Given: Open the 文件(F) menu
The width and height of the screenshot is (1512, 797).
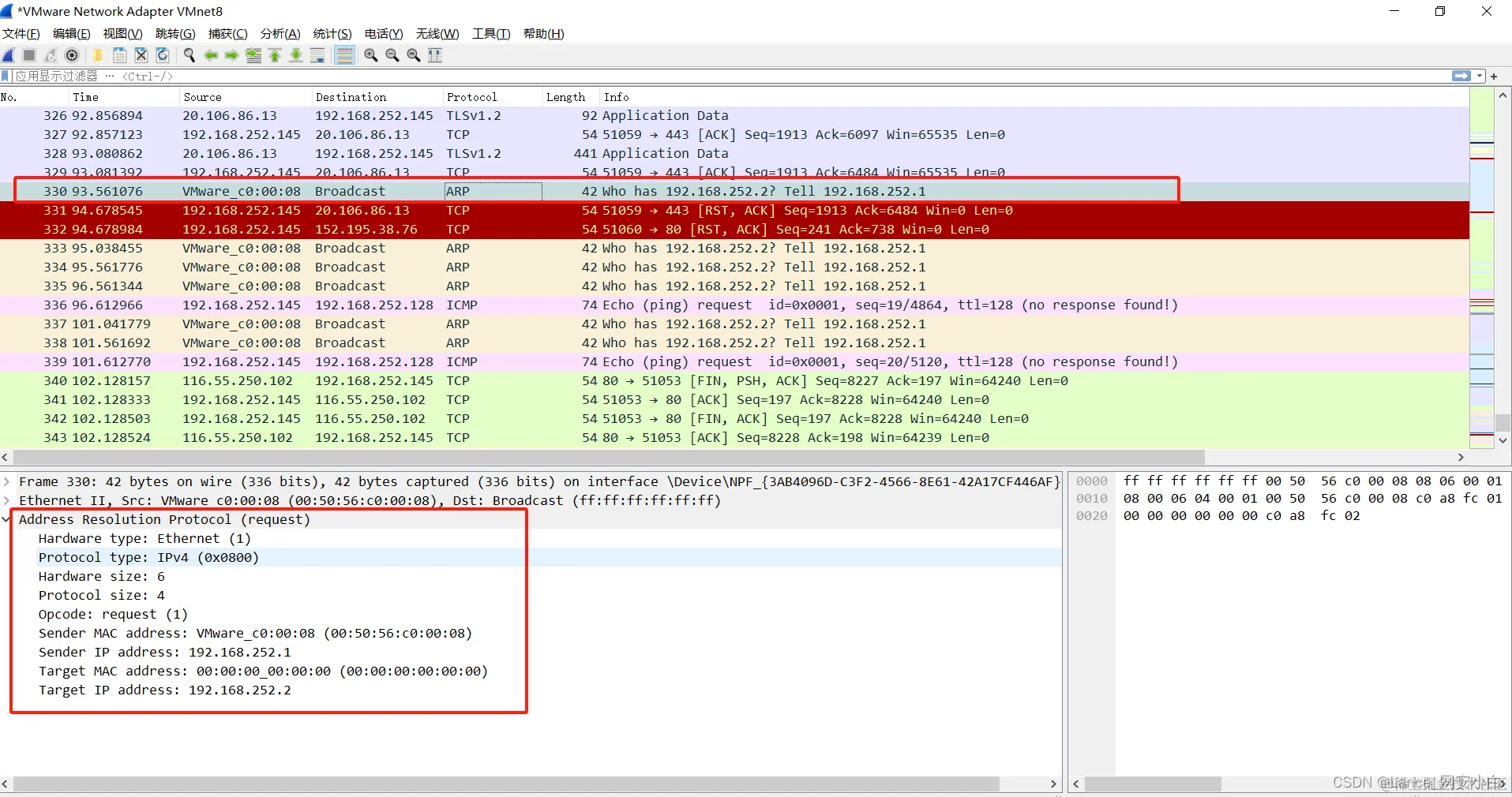Looking at the screenshot, I should [x=21, y=34].
